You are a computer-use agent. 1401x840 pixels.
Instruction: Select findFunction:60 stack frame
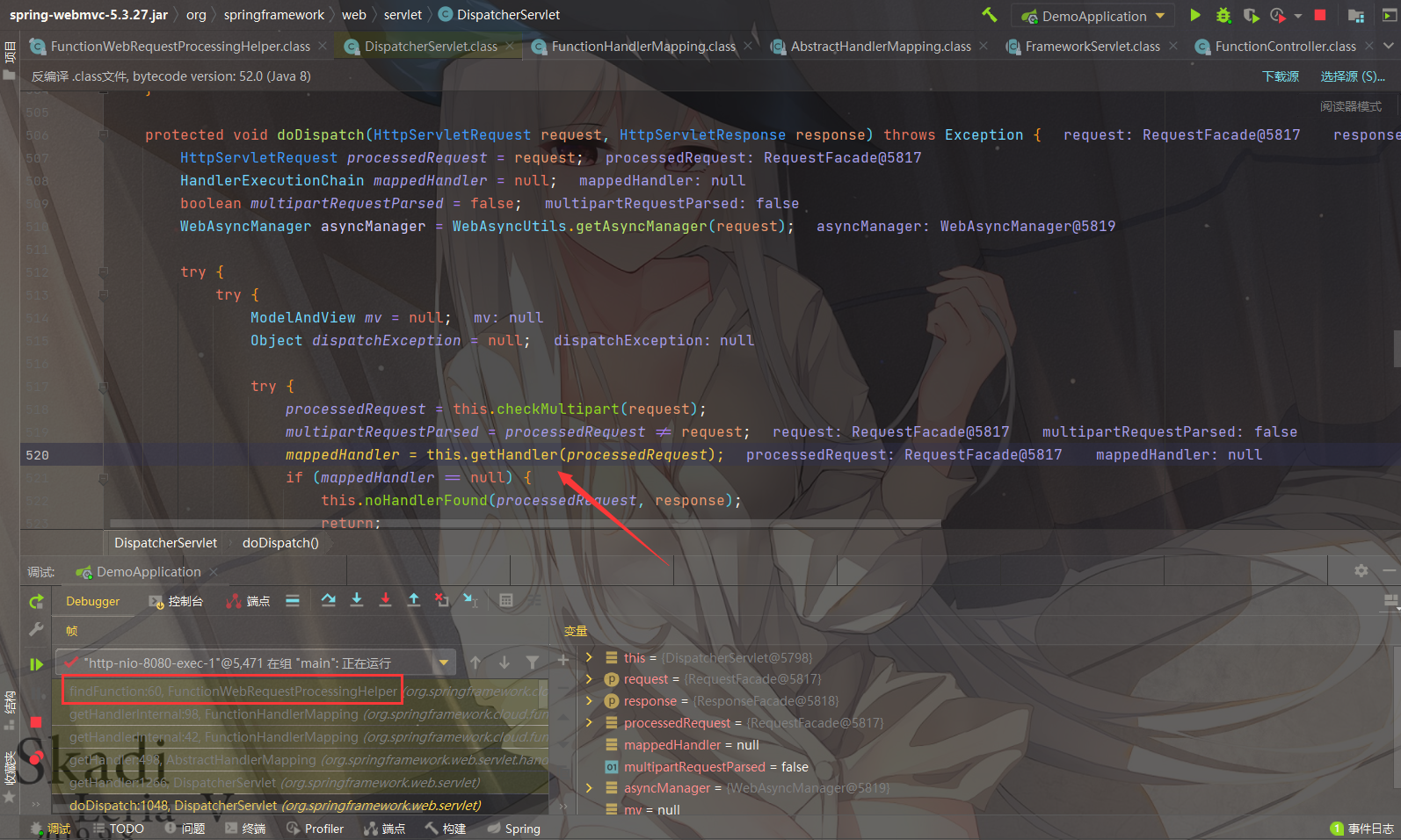[x=301, y=692]
